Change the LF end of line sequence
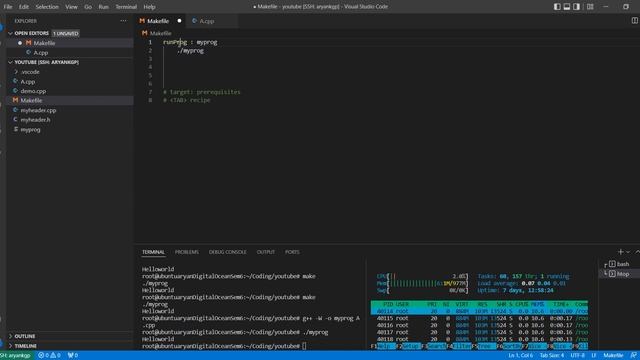 594,356
